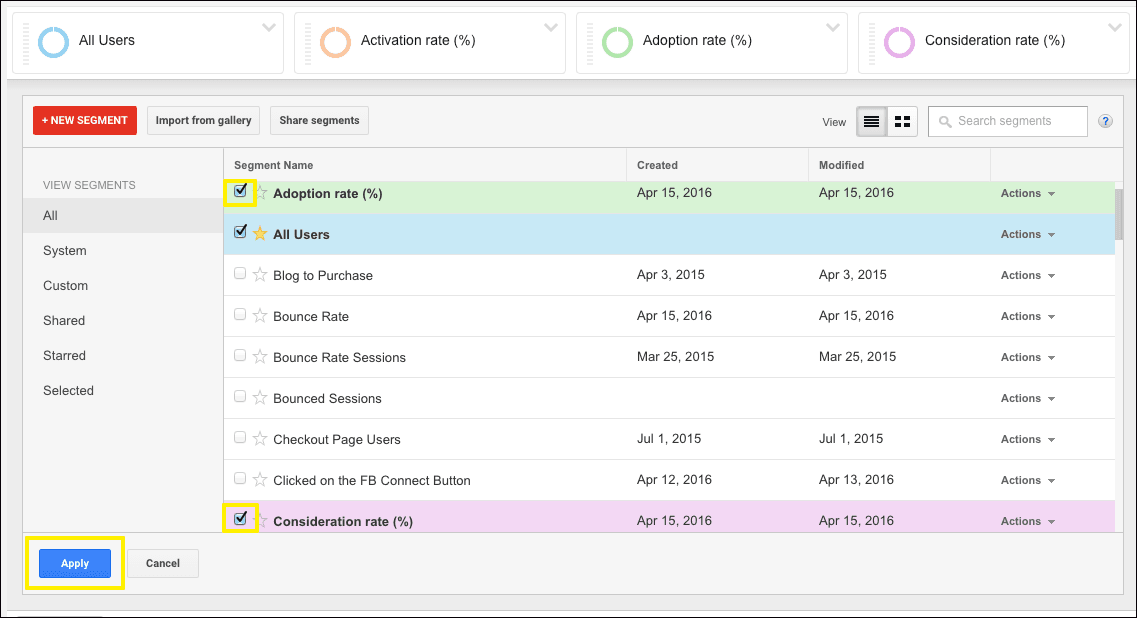Screen dimensions: 1137x618
Task: Star the Checkout Page Users segment
Action: (x=260, y=439)
